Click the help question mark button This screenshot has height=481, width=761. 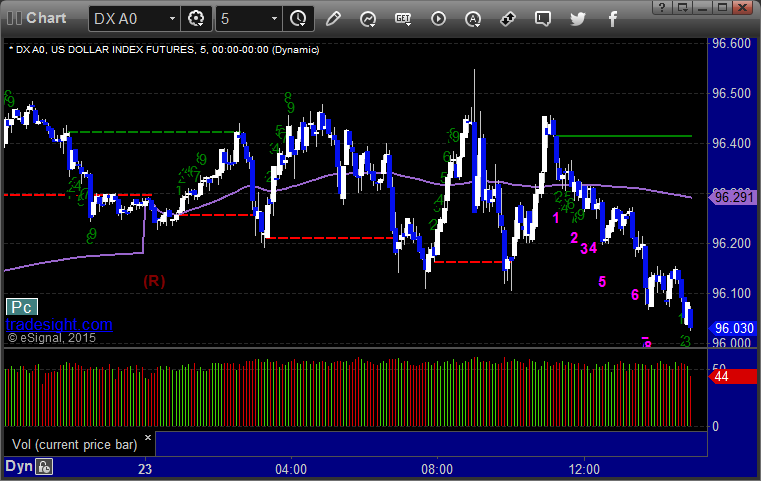(662, 7)
